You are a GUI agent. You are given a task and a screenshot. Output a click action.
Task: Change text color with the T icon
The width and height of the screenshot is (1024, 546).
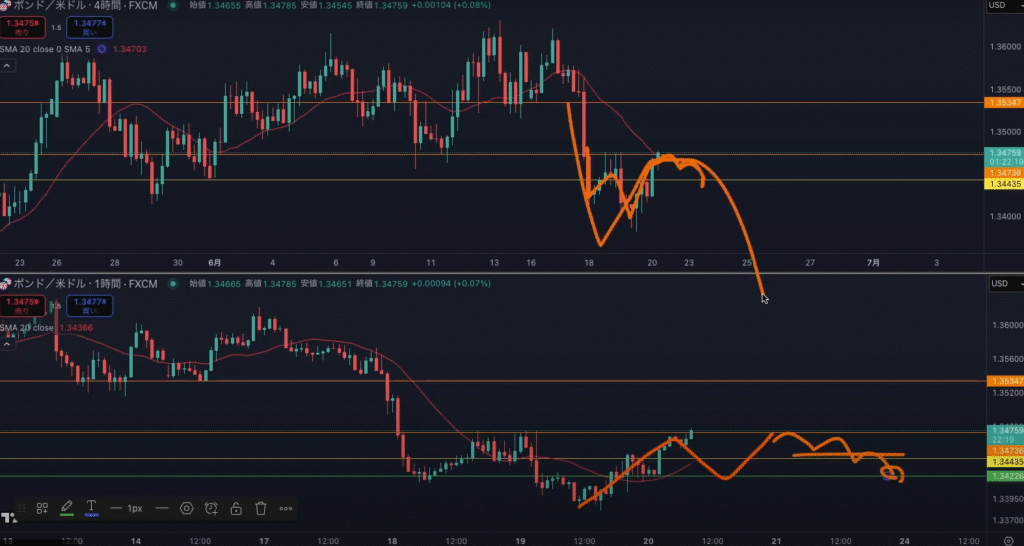(91, 507)
